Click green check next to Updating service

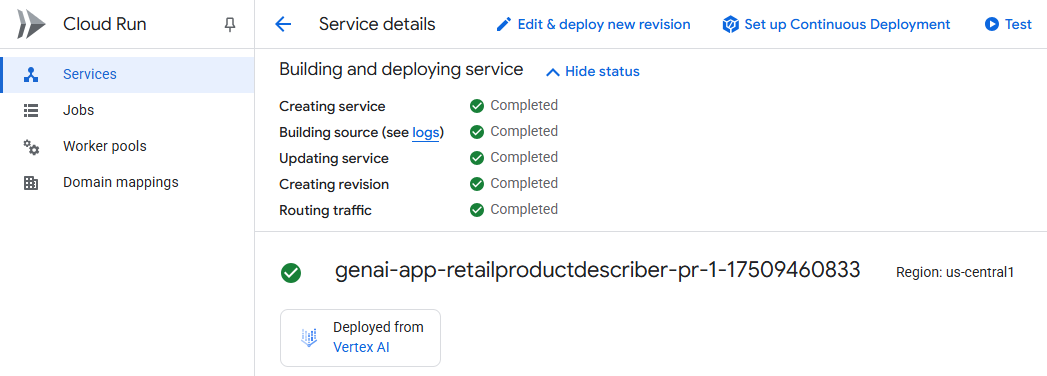[477, 158]
